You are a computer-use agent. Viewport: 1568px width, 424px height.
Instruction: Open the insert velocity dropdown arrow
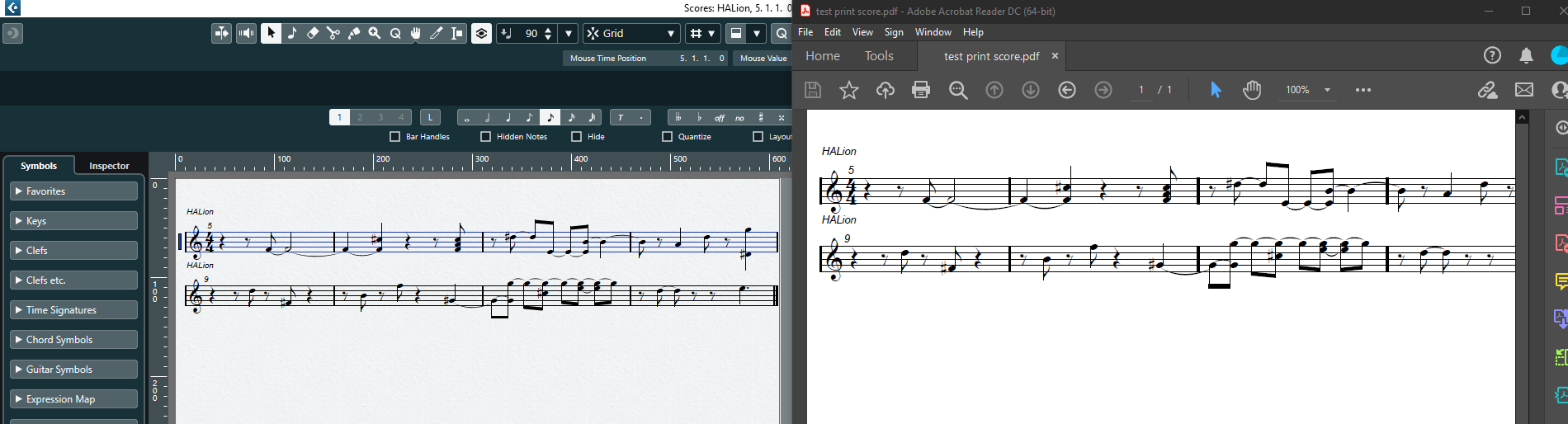coord(569,33)
